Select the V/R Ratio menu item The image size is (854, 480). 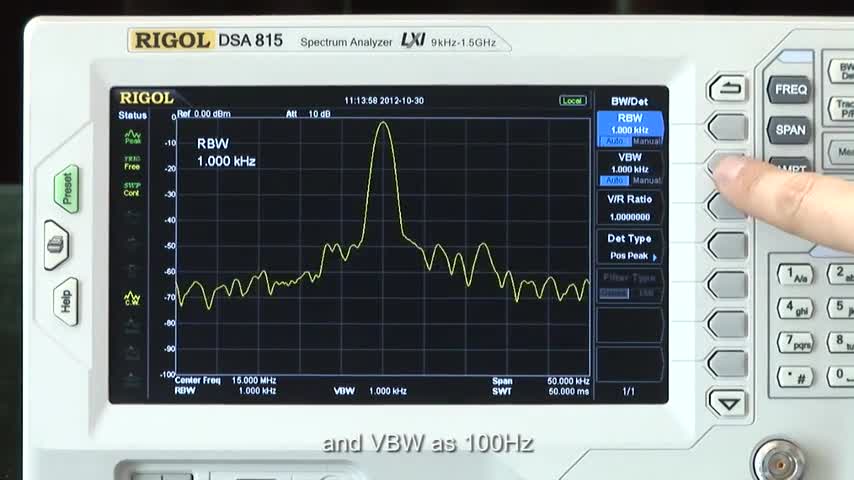click(630, 208)
